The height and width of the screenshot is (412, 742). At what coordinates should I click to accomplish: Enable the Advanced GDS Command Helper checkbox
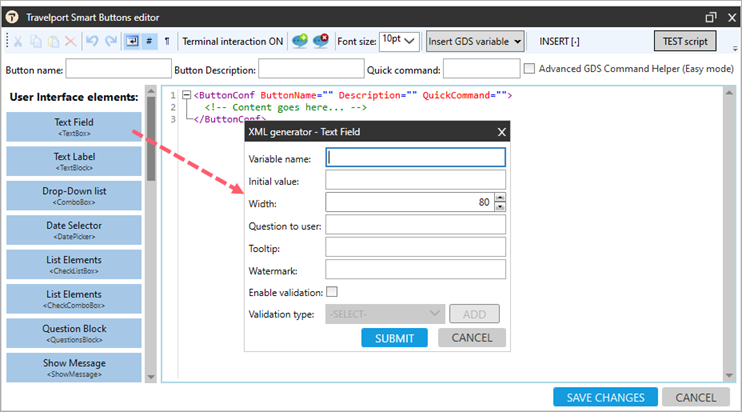click(x=530, y=69)
